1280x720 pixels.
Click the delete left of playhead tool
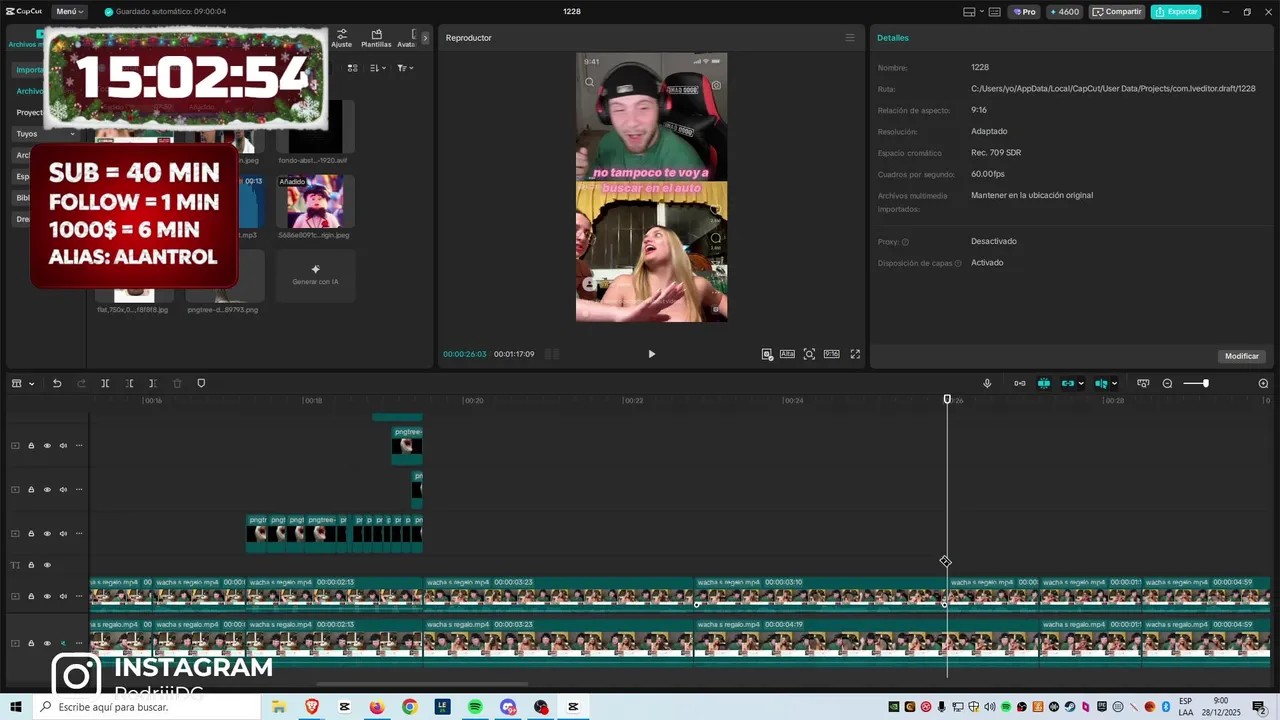129,383
